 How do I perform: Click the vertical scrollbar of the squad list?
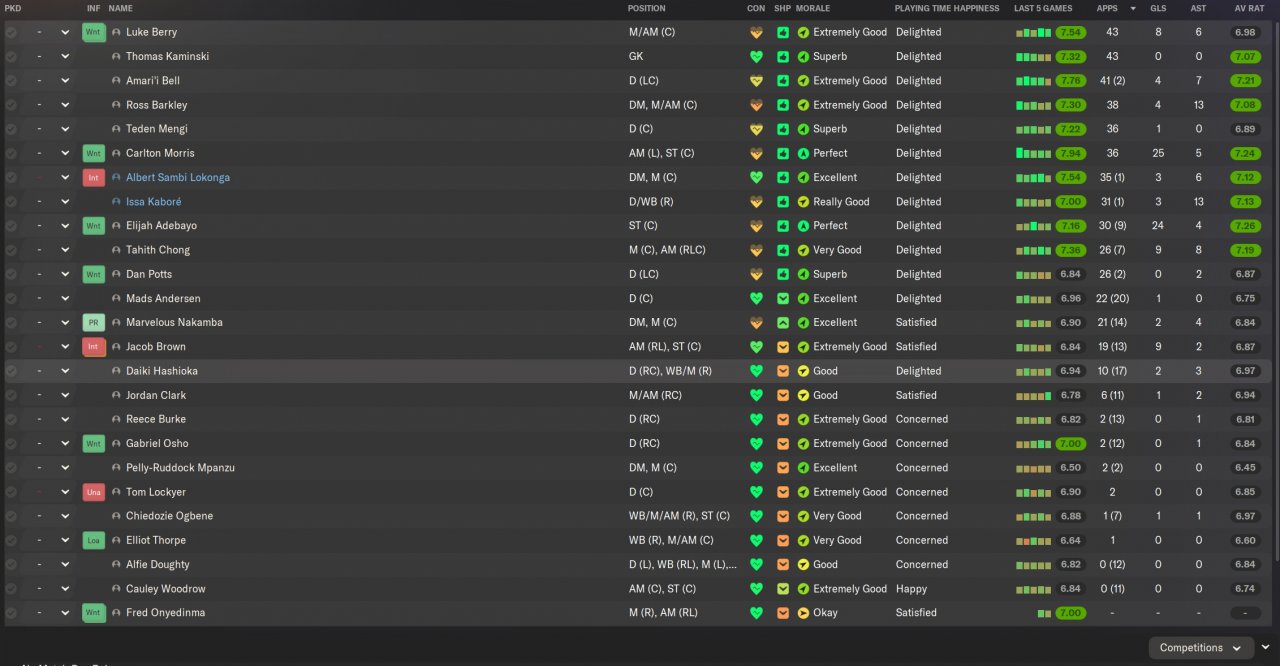tap(1276, 290)
